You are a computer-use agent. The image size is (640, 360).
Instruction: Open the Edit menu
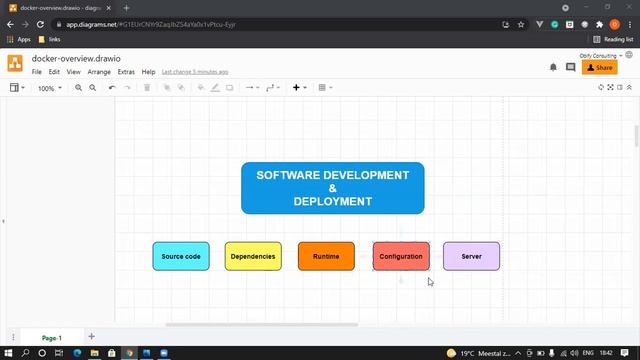54,72
